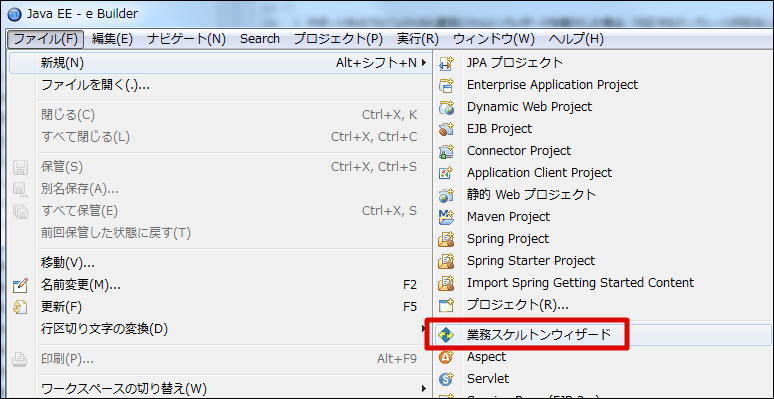Click the Dynamic Web Project globe icon
Image resolution: width=774 pixels, height=399 pixels.
pos(446,107)
